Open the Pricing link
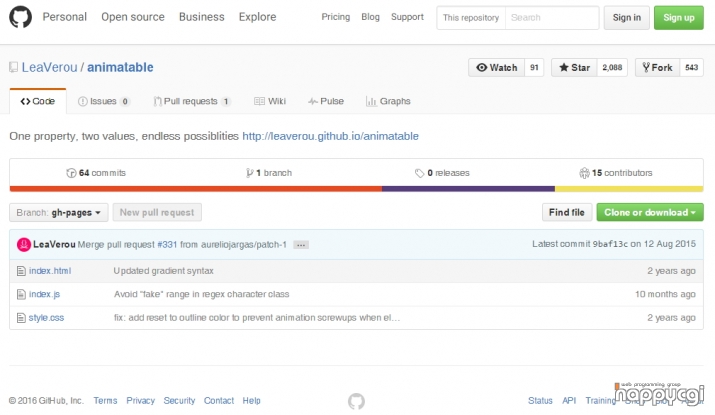 pyautogui.click(x=336, y=17)
